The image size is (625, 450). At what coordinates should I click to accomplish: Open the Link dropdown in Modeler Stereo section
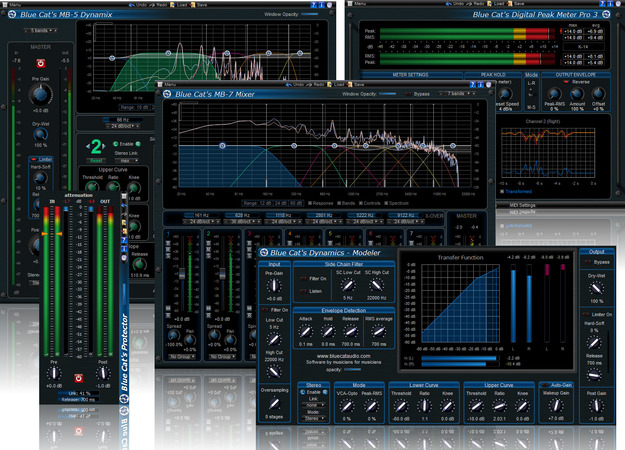(x=313, y=405)
